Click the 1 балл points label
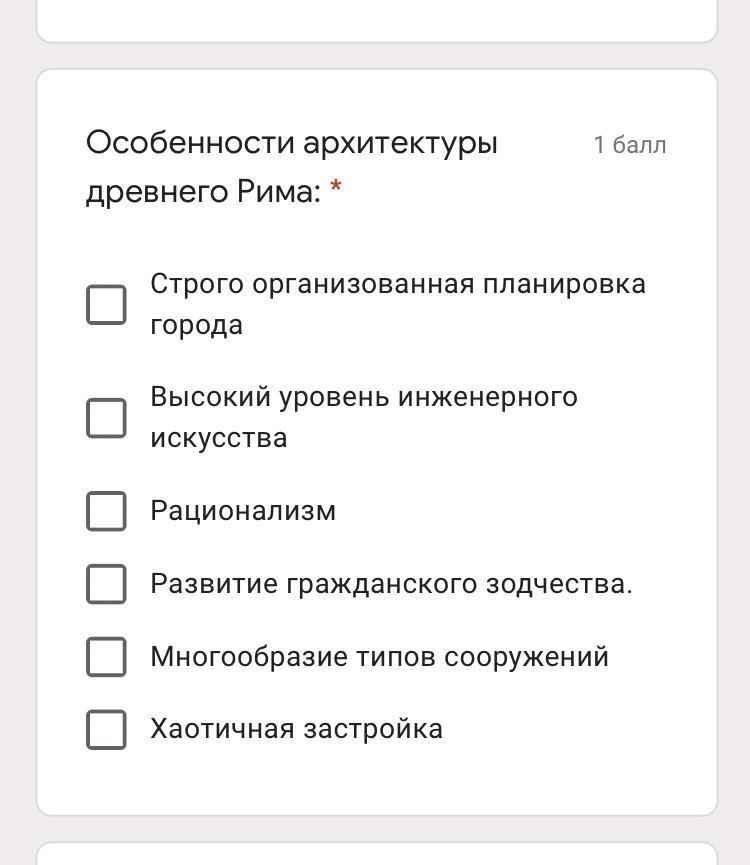750x865 pixels. [629, 145]
